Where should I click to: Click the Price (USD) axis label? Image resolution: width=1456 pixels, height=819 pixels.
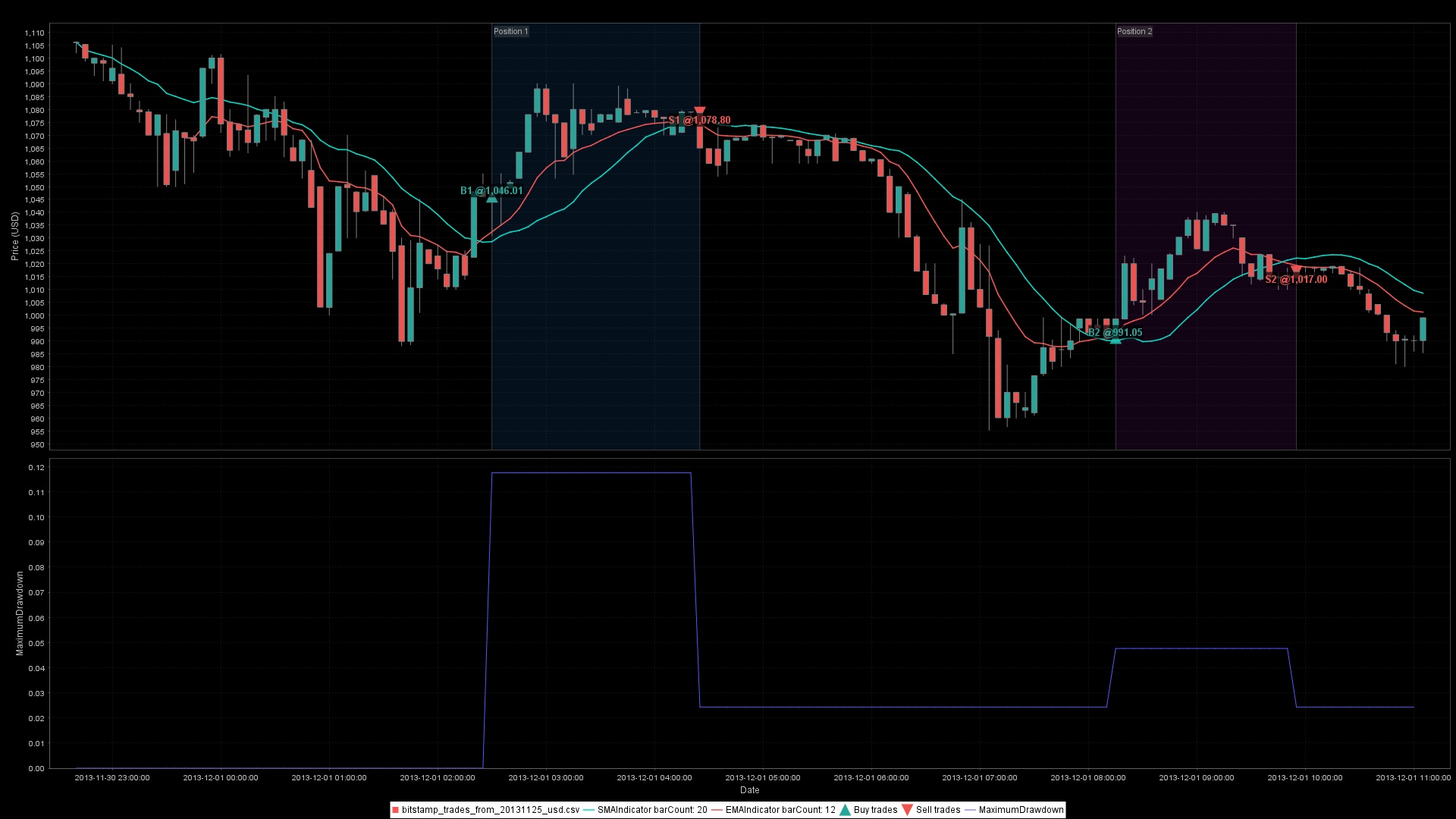(14, 237)
